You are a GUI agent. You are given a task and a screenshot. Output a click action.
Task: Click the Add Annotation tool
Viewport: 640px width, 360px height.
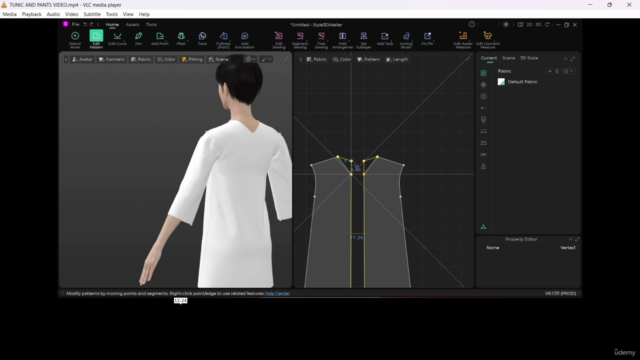244,40
